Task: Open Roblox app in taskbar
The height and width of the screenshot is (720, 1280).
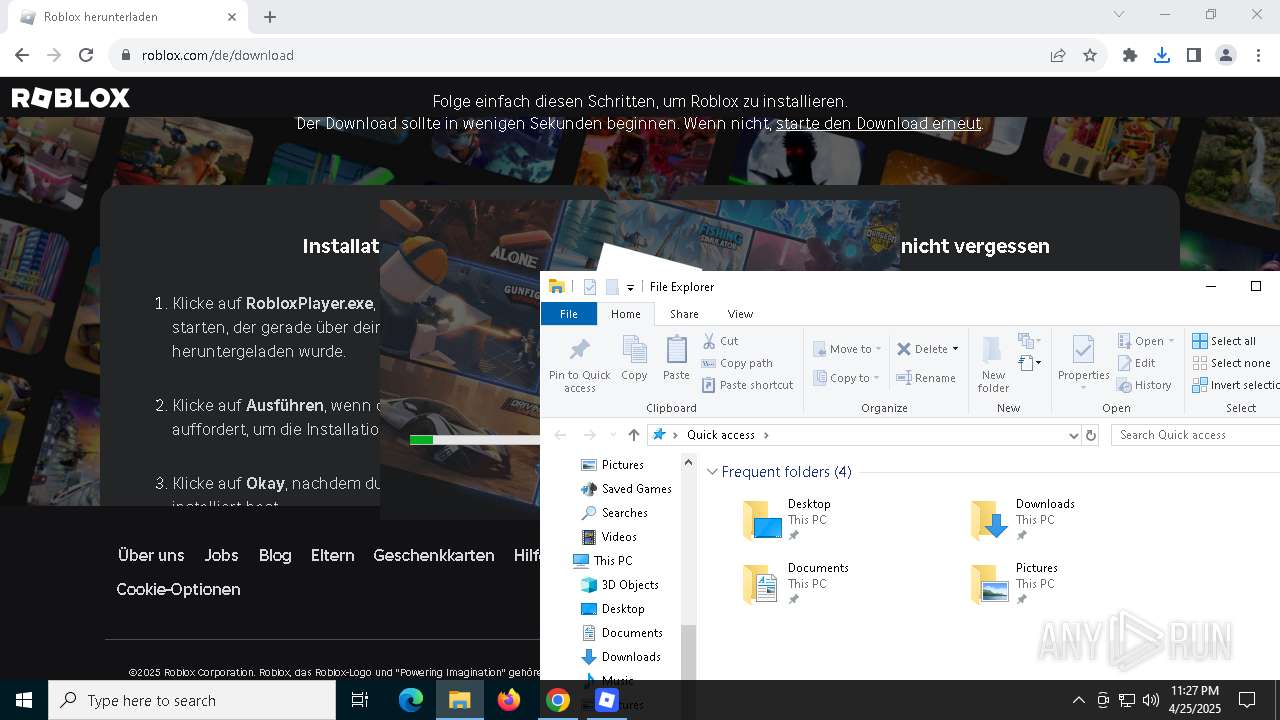Action: click(x=606, y=700)
